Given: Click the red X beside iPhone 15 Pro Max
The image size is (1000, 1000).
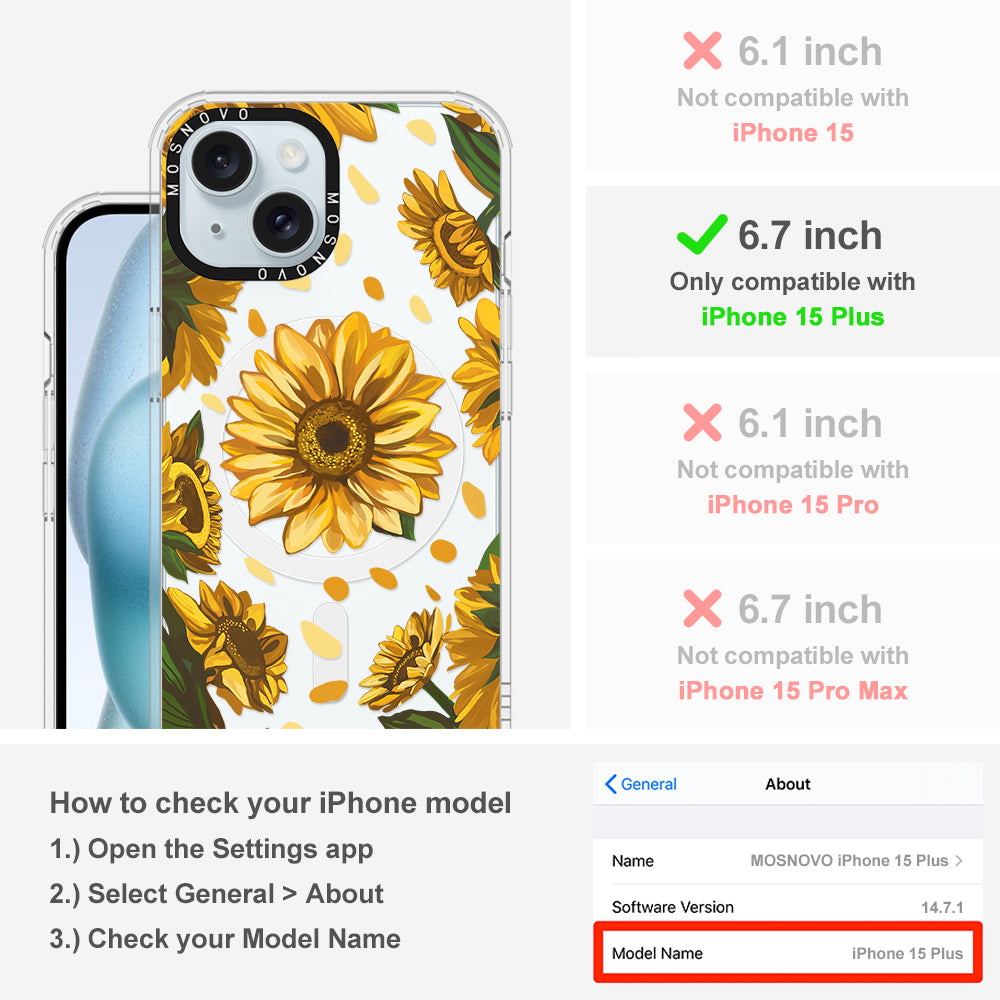Looking at the screenshot, I should click(702, 608).
